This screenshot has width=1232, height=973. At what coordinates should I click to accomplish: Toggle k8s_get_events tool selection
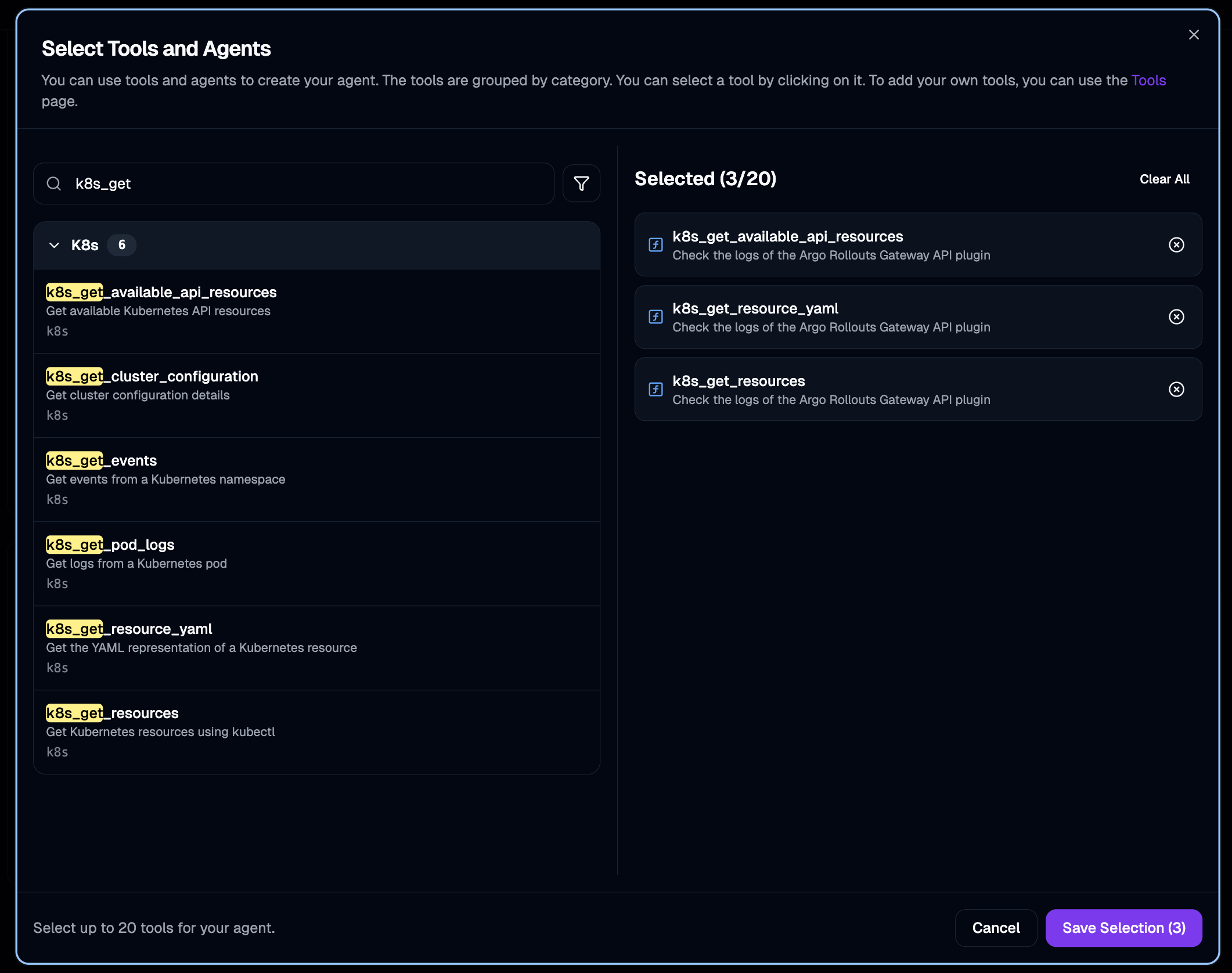click(316, 479)
